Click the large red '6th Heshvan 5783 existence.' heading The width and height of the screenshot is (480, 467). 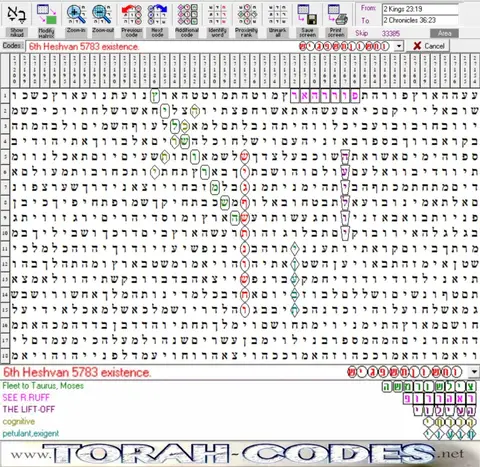tap(77, 372)
